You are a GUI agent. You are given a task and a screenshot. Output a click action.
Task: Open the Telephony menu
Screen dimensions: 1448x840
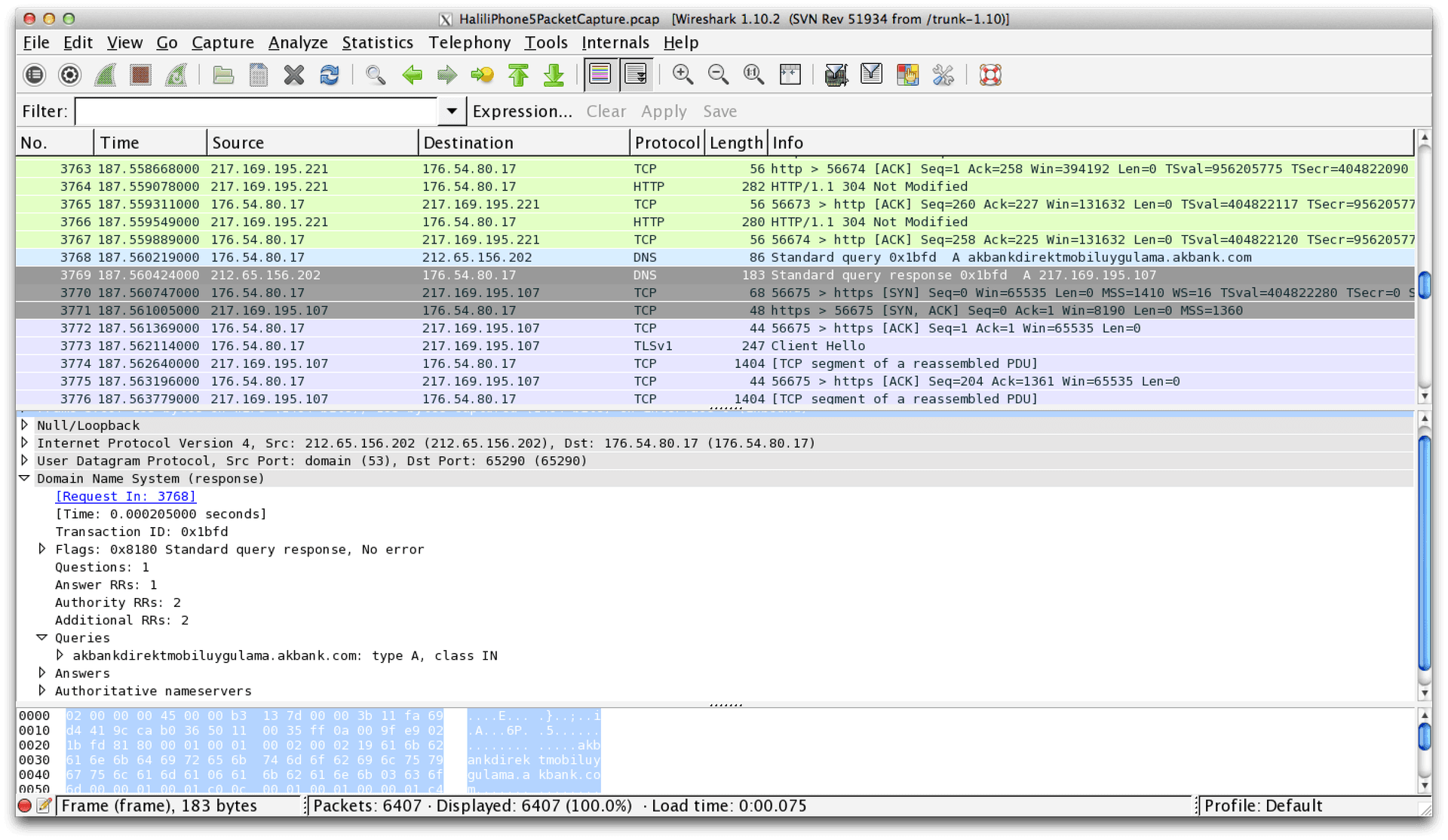pyautogui.click(x=469, y=42)
